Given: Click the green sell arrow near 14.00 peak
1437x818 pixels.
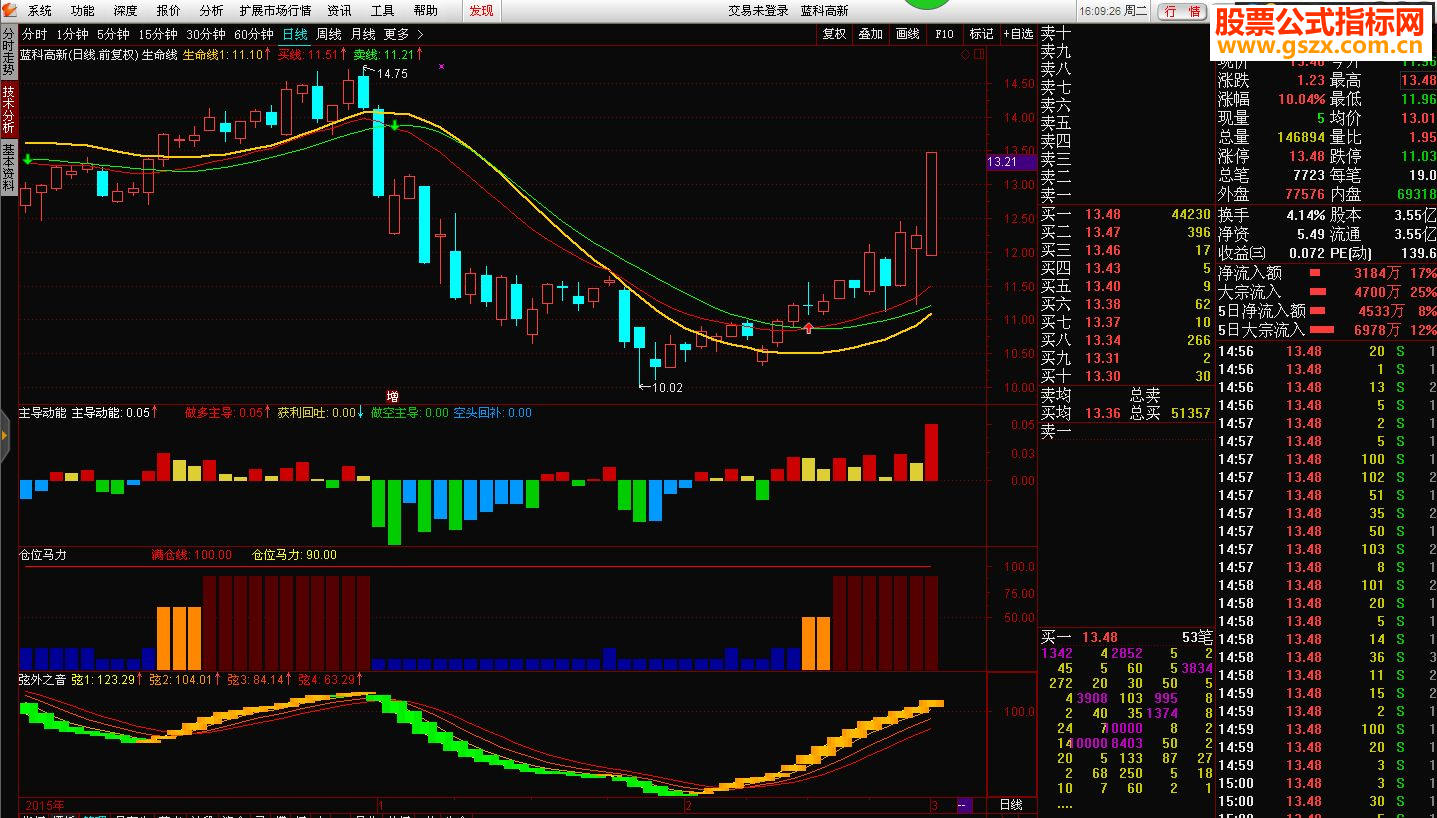Looking at the screenshot, I should click(395, 125).
